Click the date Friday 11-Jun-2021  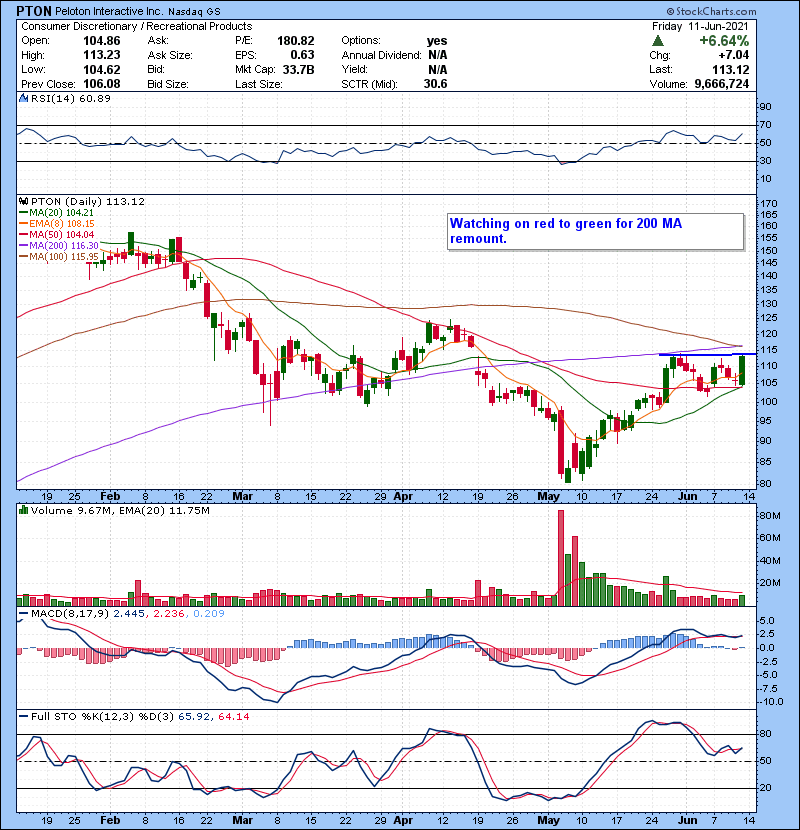pyautogui.click(x=700, y=26)
